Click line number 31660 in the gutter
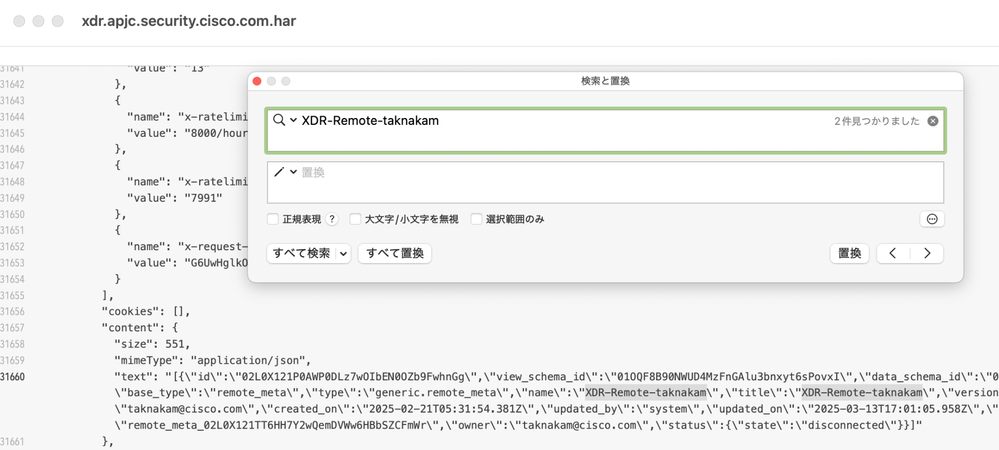The height and width of the screenshot is (450, 999). [x=13, y=377]
